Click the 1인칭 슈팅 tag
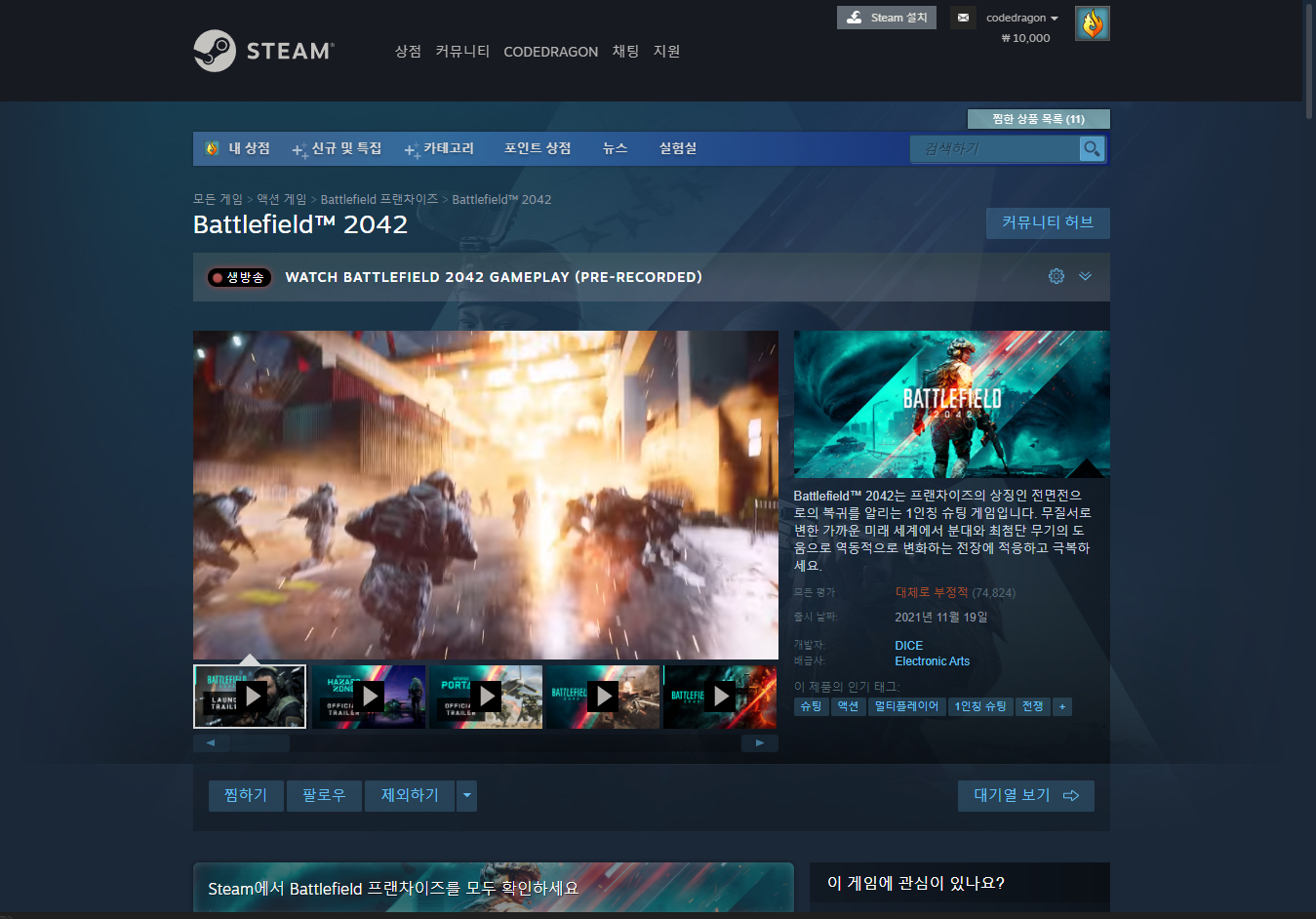 [x=980, y=706]
